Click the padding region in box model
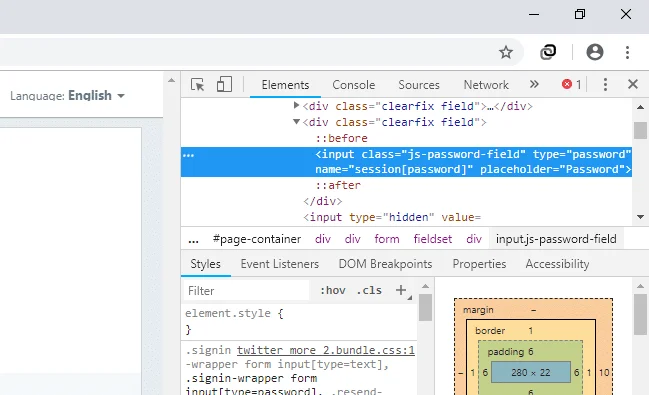Screen dimensions: 649x395 tap(510, 352)
